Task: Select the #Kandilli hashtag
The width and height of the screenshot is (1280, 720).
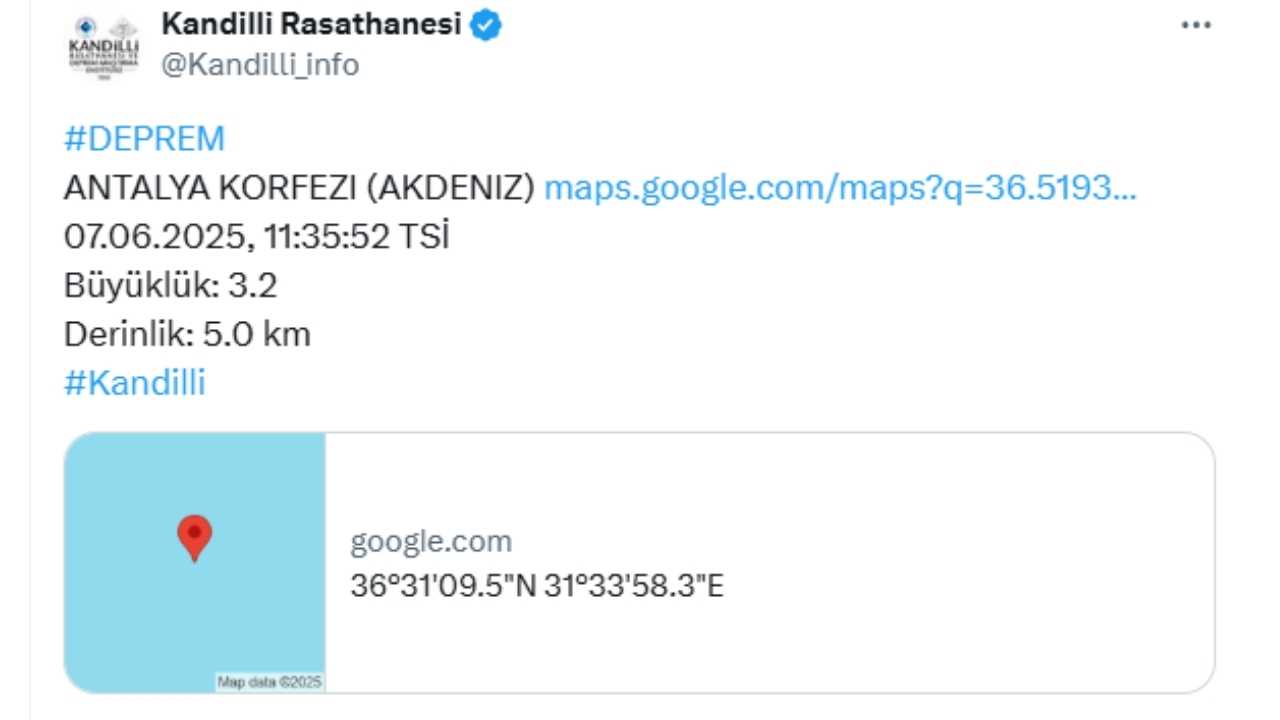Action: pyautogui.click(x=134, y=383)
